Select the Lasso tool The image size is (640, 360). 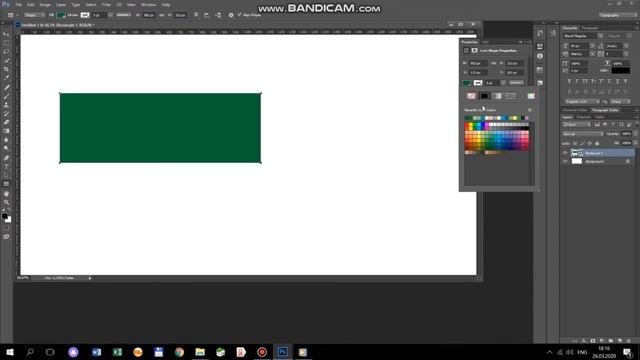[x=6, y=52]
